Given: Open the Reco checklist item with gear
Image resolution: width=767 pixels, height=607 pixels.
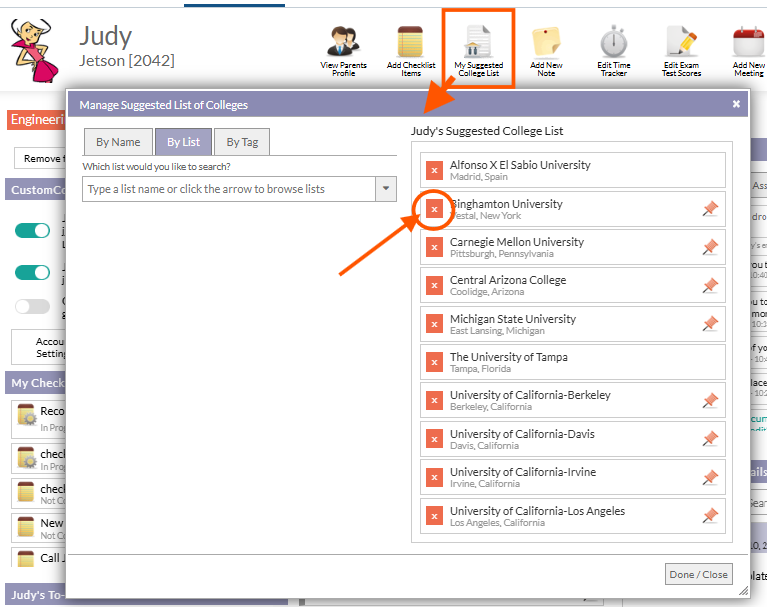Looking at the screenshot, I should click(x=39, y=419).
